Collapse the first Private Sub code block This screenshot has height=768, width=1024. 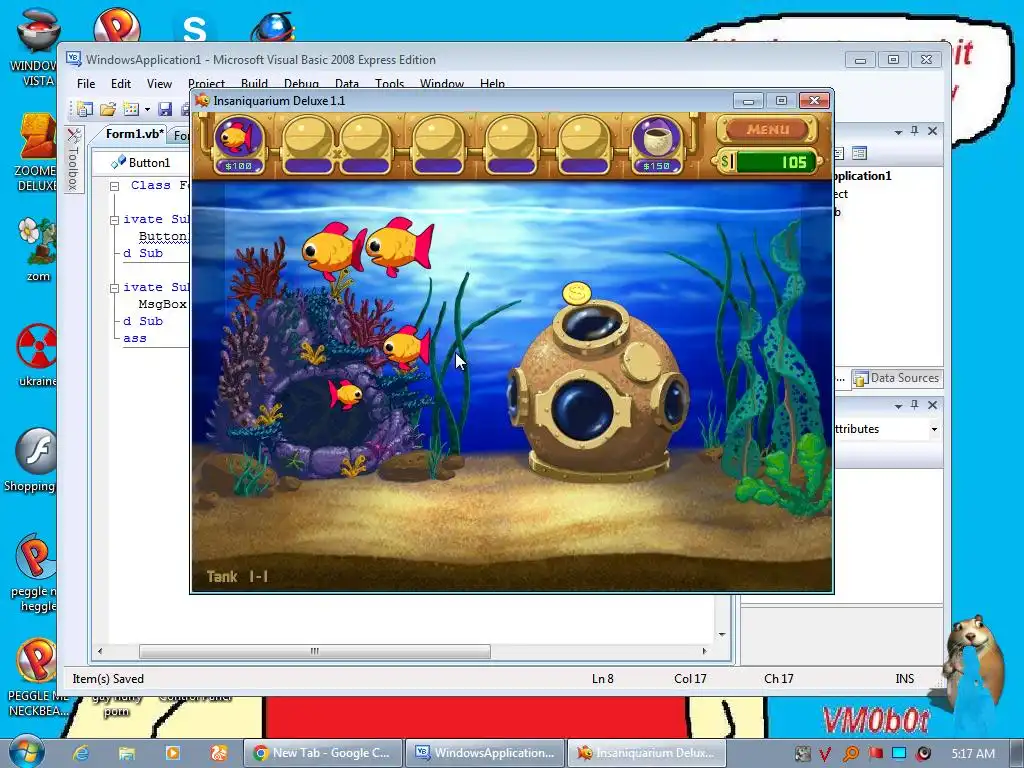tap(114, 220)
